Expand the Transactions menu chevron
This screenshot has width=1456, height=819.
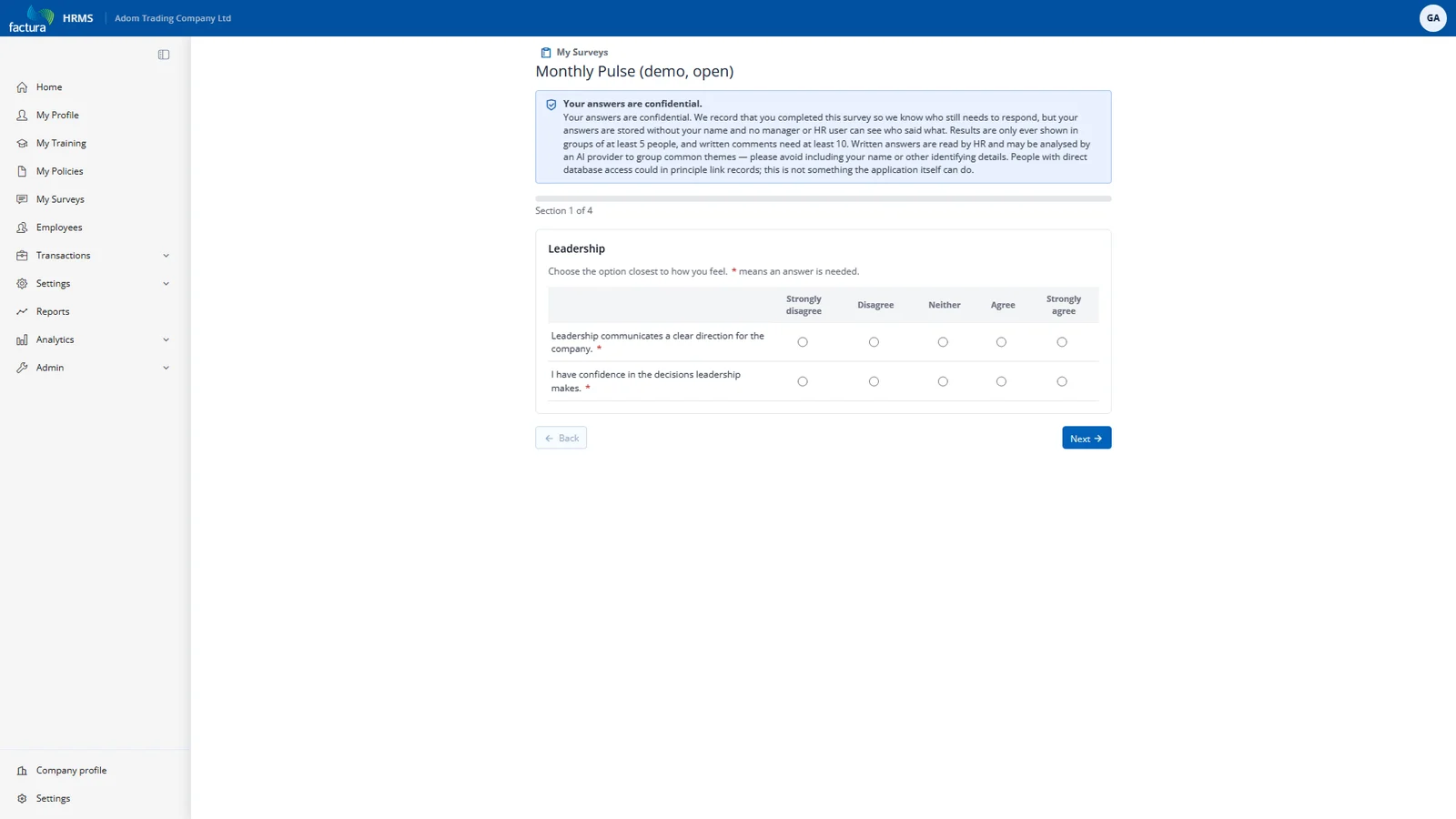[166, 256]
